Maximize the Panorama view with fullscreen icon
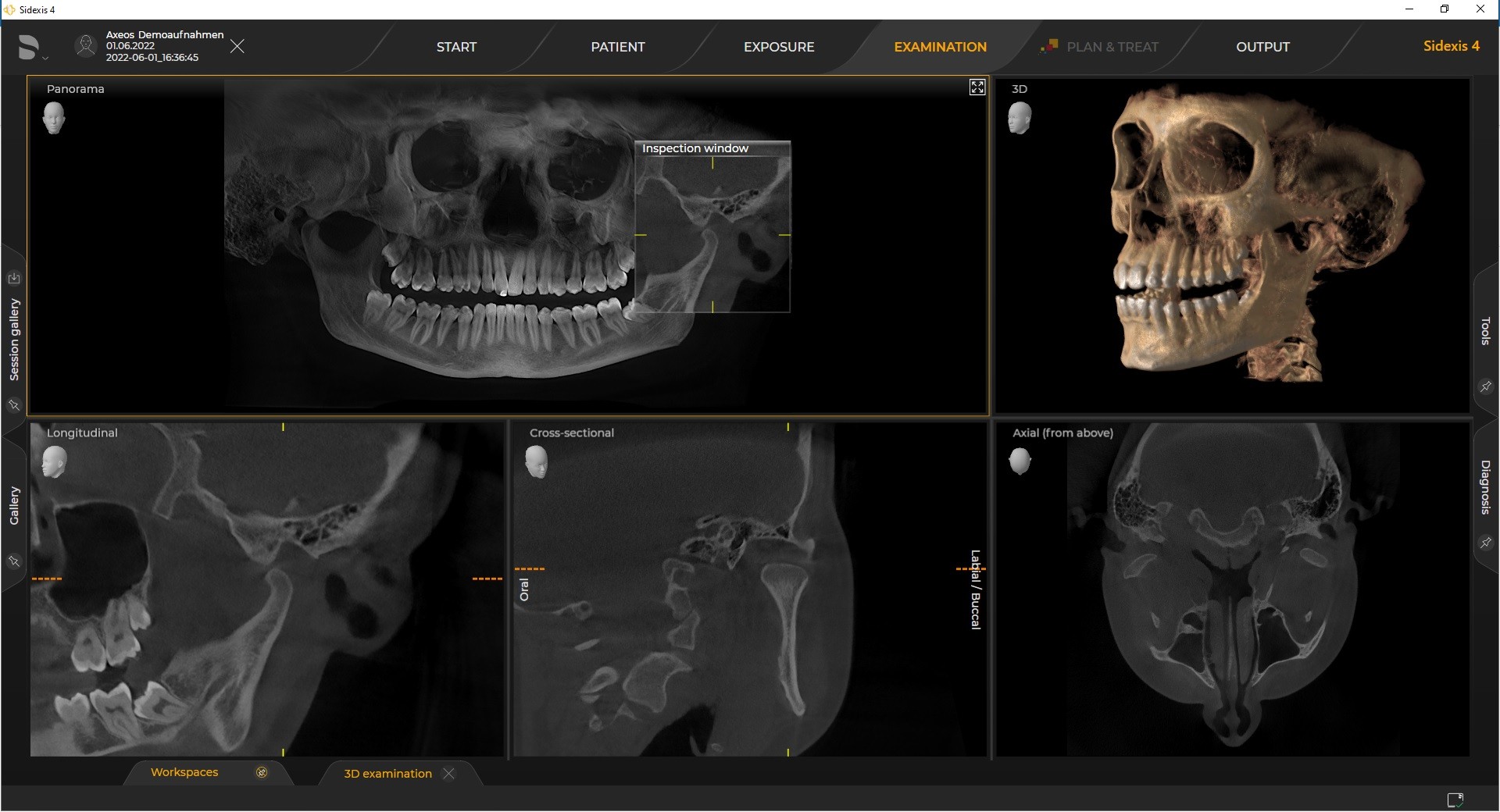 pyautogui.click(x=977, y=87)
